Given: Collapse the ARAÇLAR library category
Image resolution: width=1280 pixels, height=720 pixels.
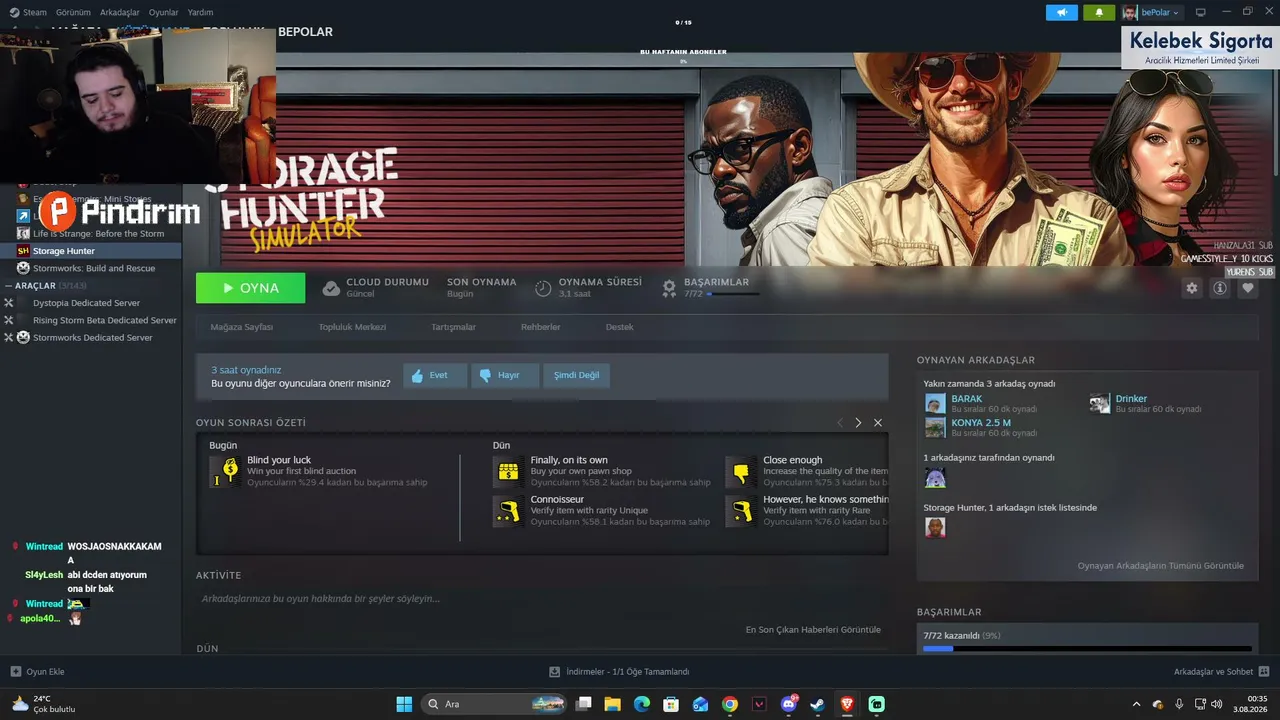Looking at the screenshot, I should point(9,286).
